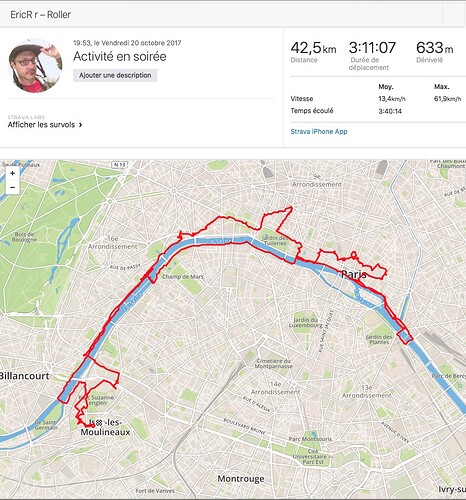466x500 pixels.
Task: Click the Montrouge label on map
Action: (241, 479)
